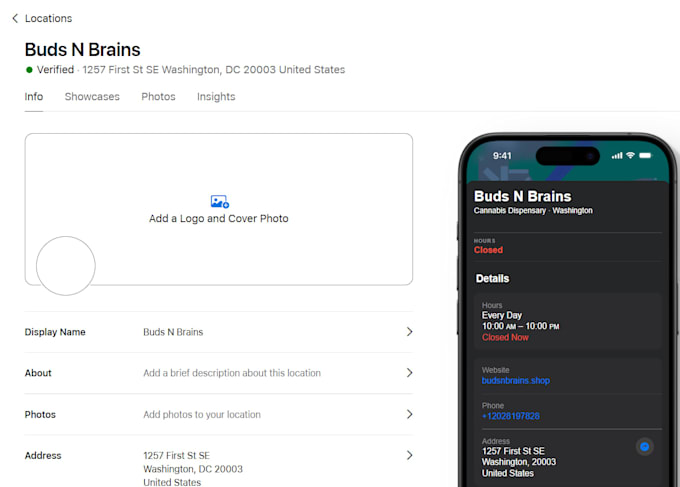This screenshot has width=680, height=487.
Task: Click the Photos row label
Action: pos(40,415)
